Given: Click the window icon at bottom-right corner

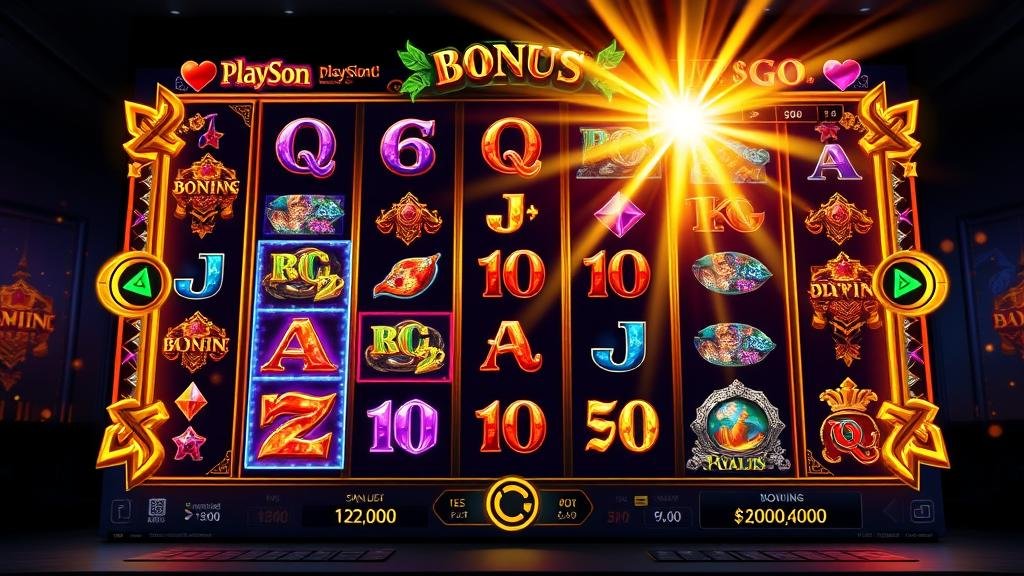Looking at the screenshot, I should pyautogui.click(x=921, y=511).
